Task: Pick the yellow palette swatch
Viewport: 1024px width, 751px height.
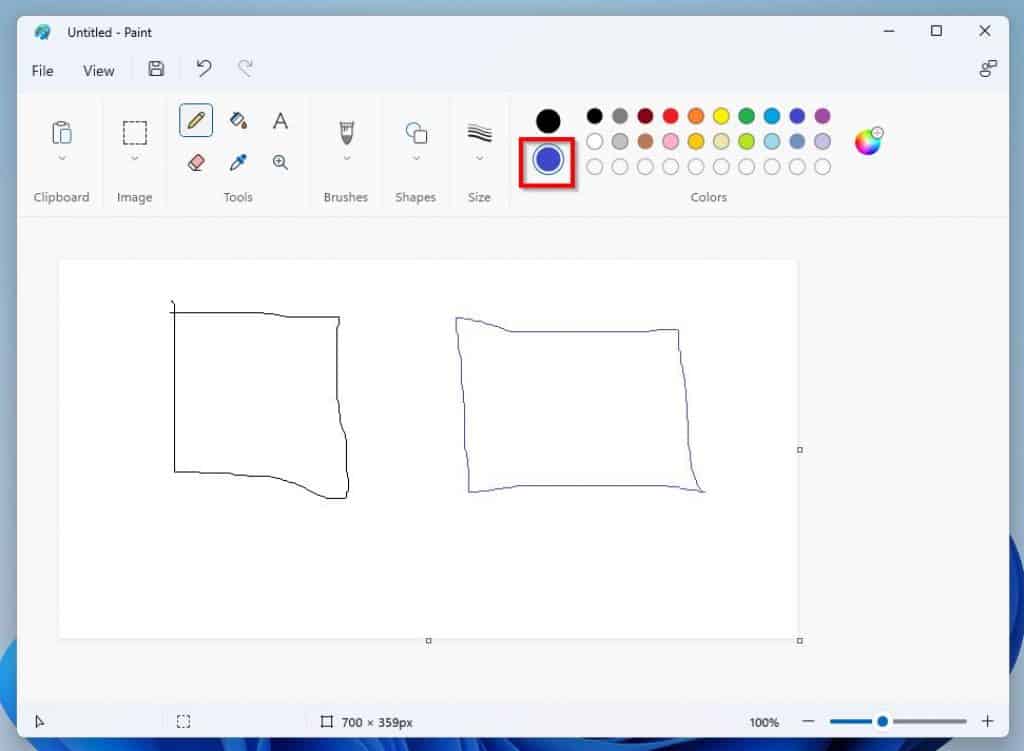Action: coord(721,116)
